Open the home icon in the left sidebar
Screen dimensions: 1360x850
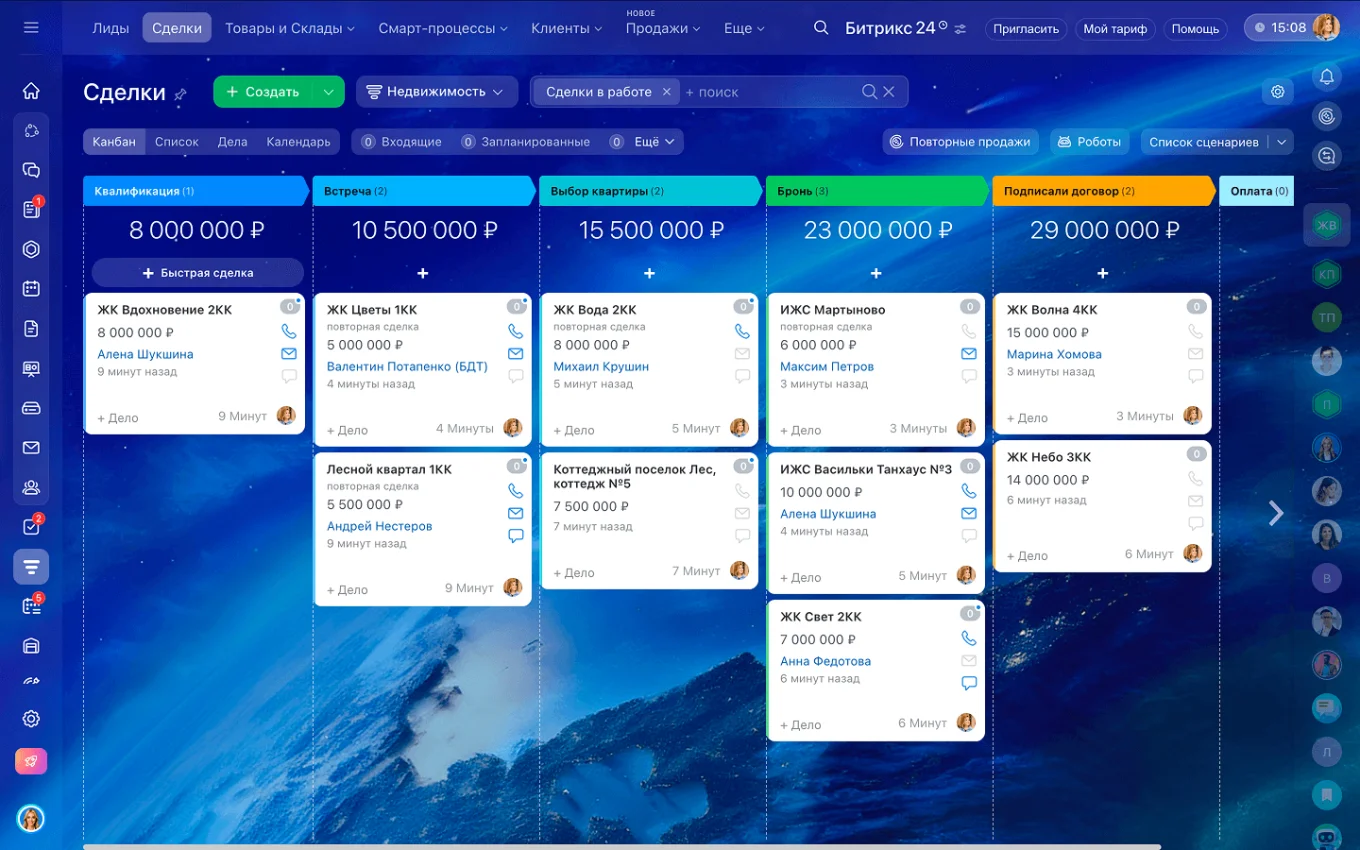click(x=30, y=90)
